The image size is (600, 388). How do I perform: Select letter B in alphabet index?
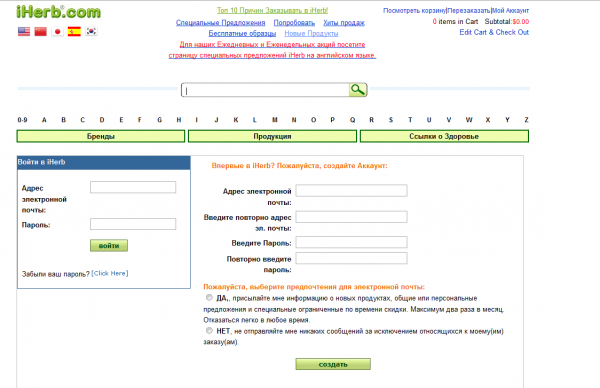[64, 120]
